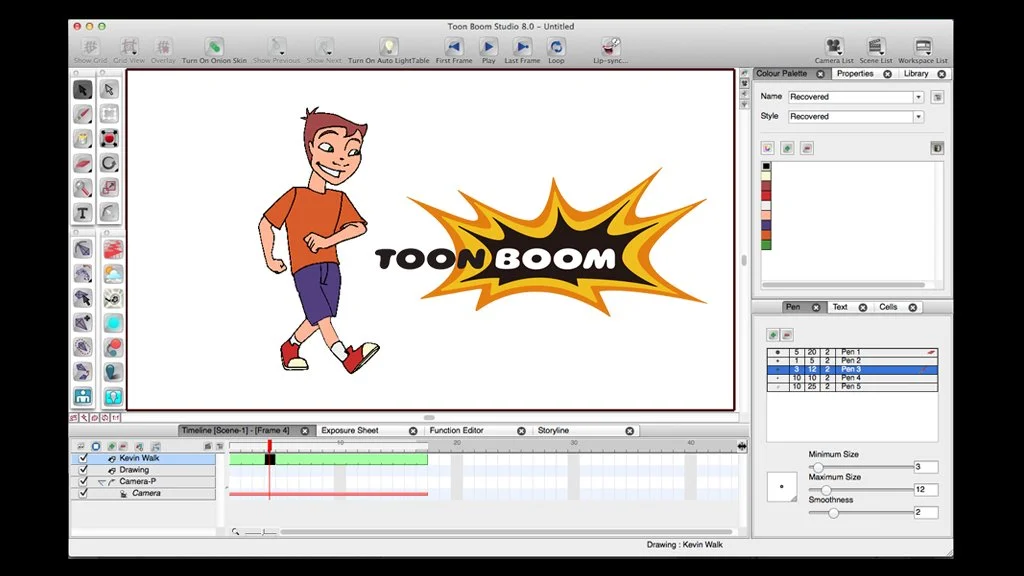This screenshot has height=576, width=1024.
Task: Click the red timeline playhead marker
Action: point(269,445)
